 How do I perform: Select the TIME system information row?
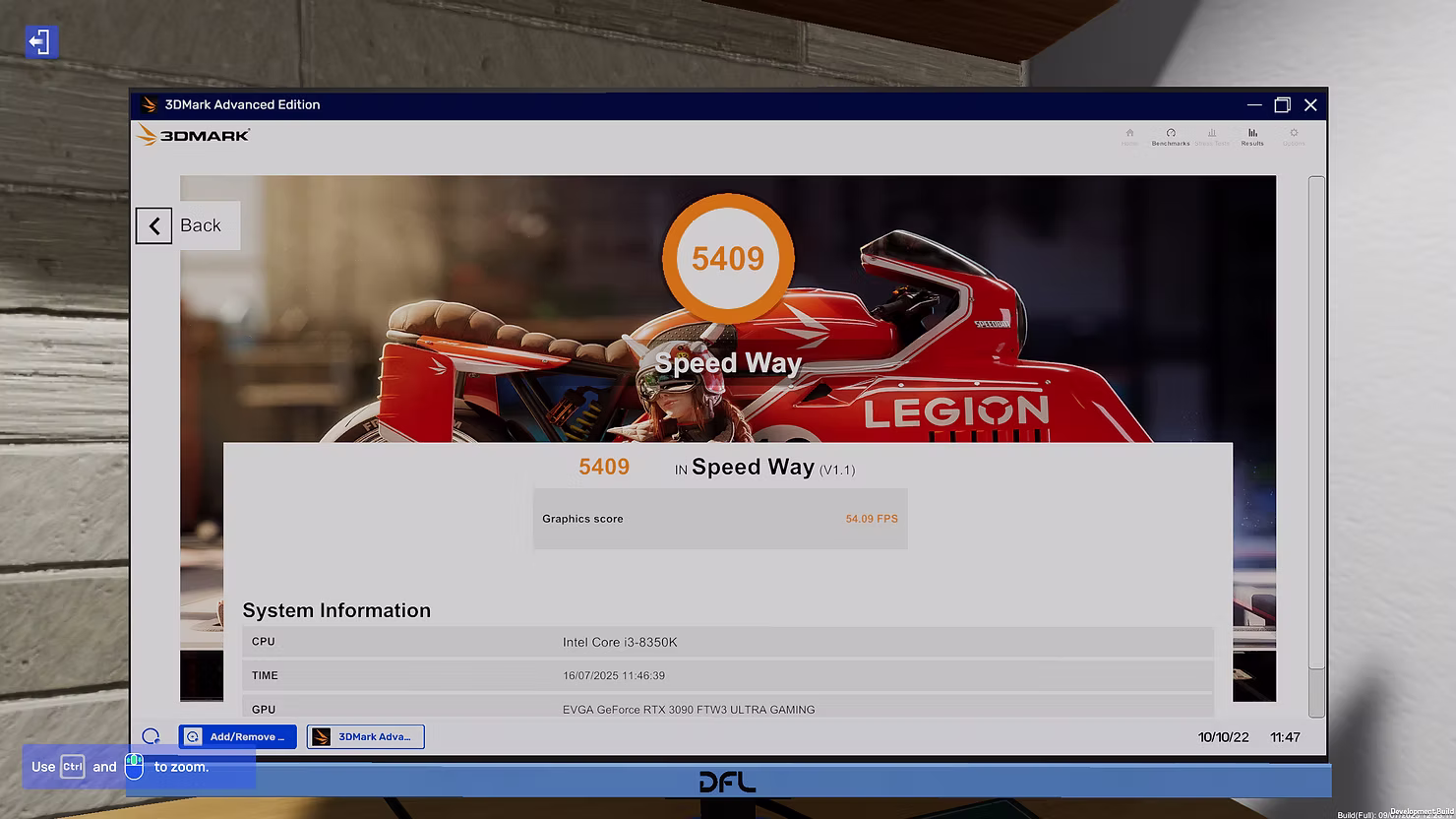(x=727, y=675)
